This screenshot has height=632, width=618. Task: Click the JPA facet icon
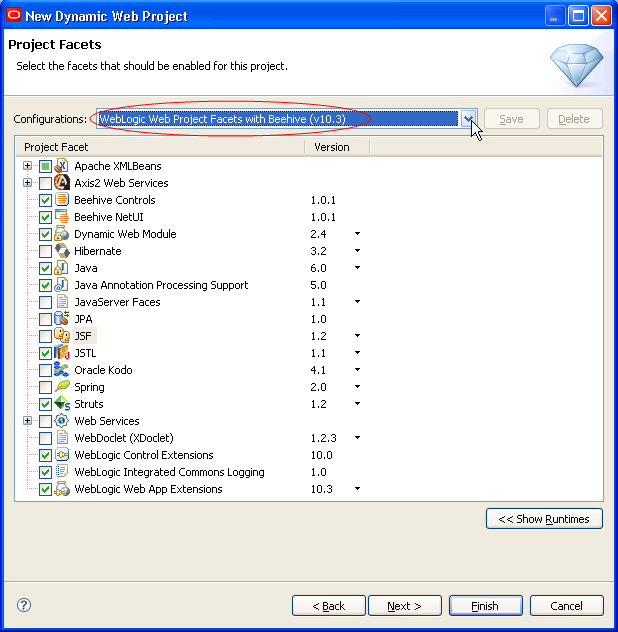click(61, 318)
